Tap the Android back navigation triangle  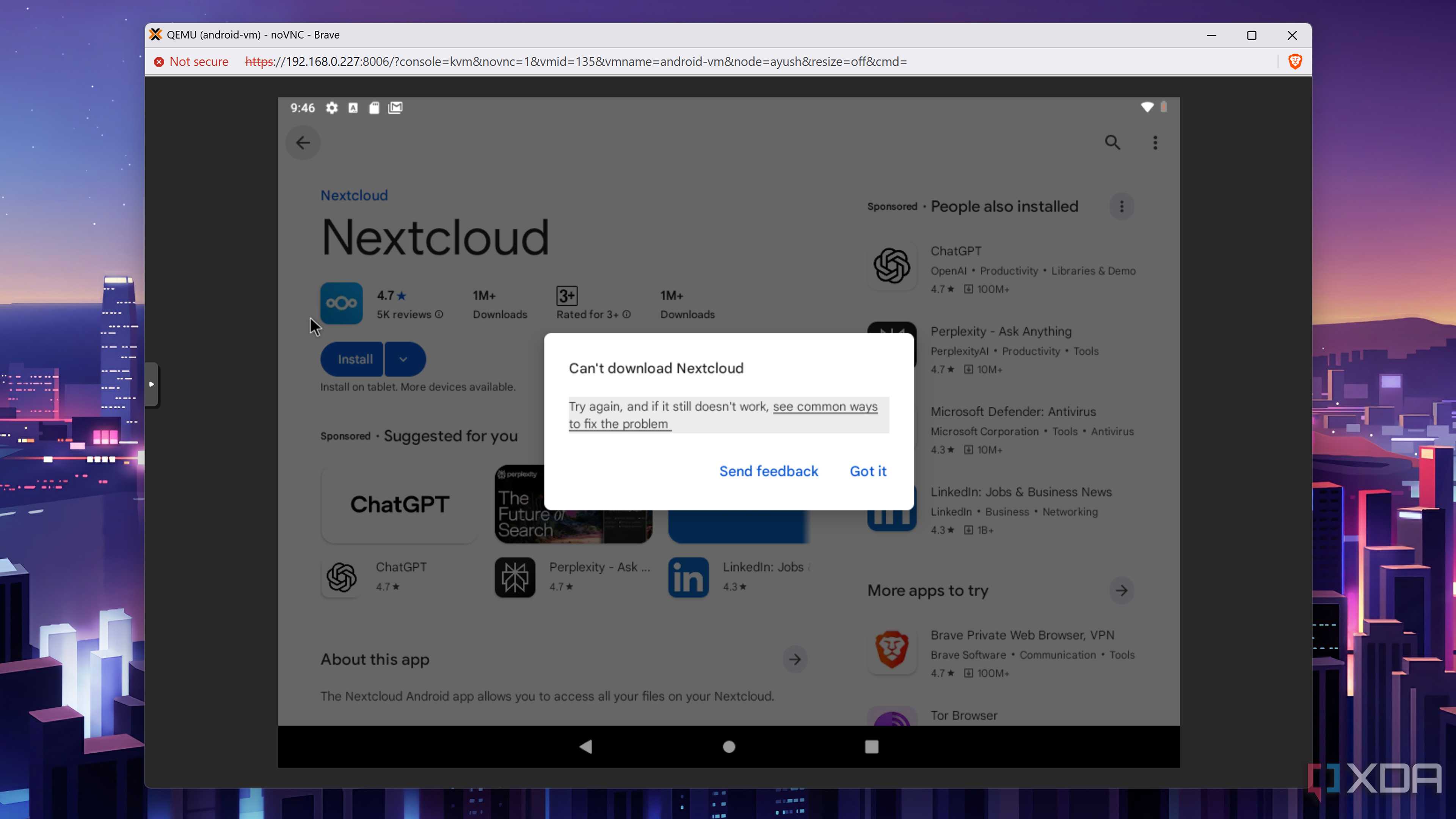[585, 747]
